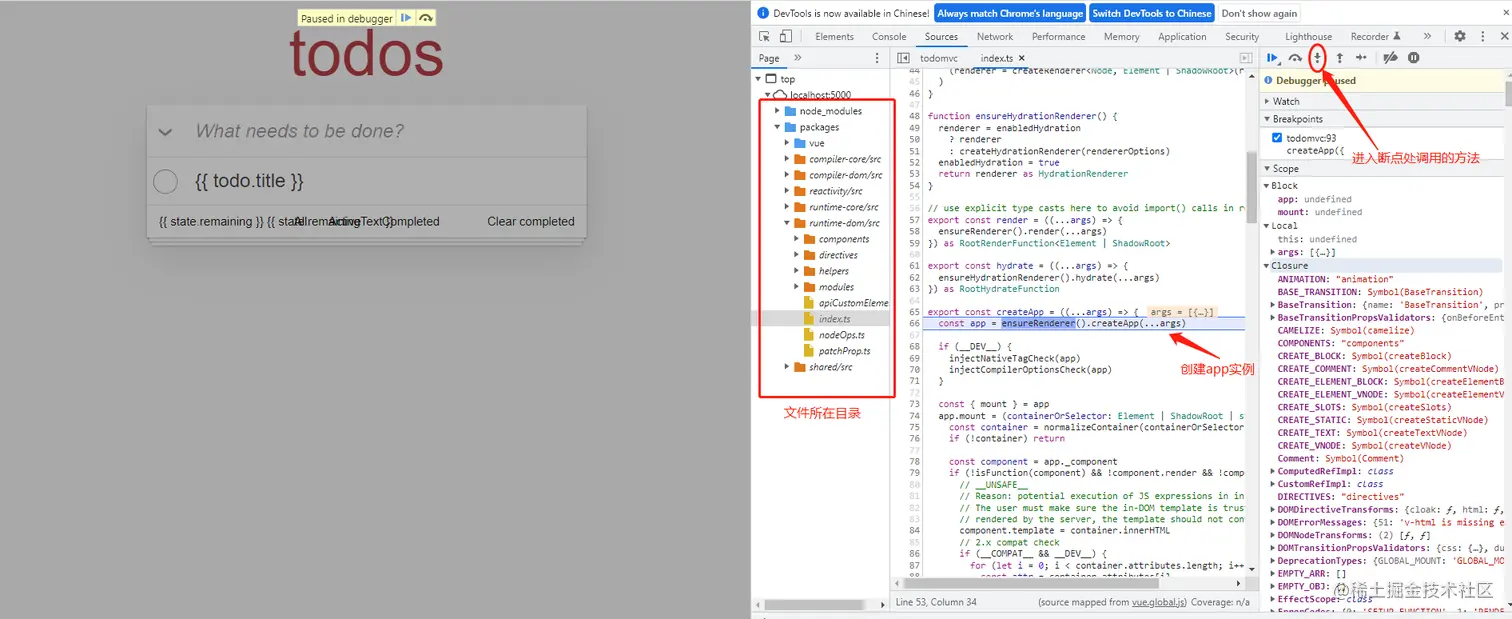This screenshot has width=1512, height=619.
Task: Open nodeOps.ts file in the tree
Action: point(841,335)
